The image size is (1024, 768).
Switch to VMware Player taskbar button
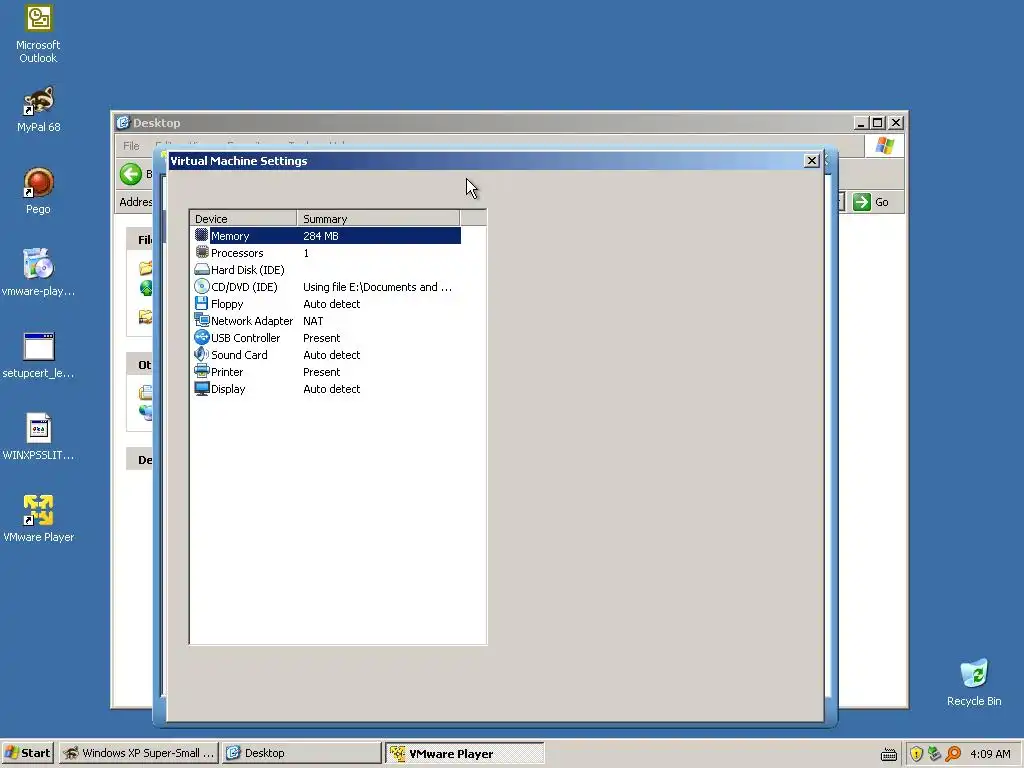pos(464,753)
